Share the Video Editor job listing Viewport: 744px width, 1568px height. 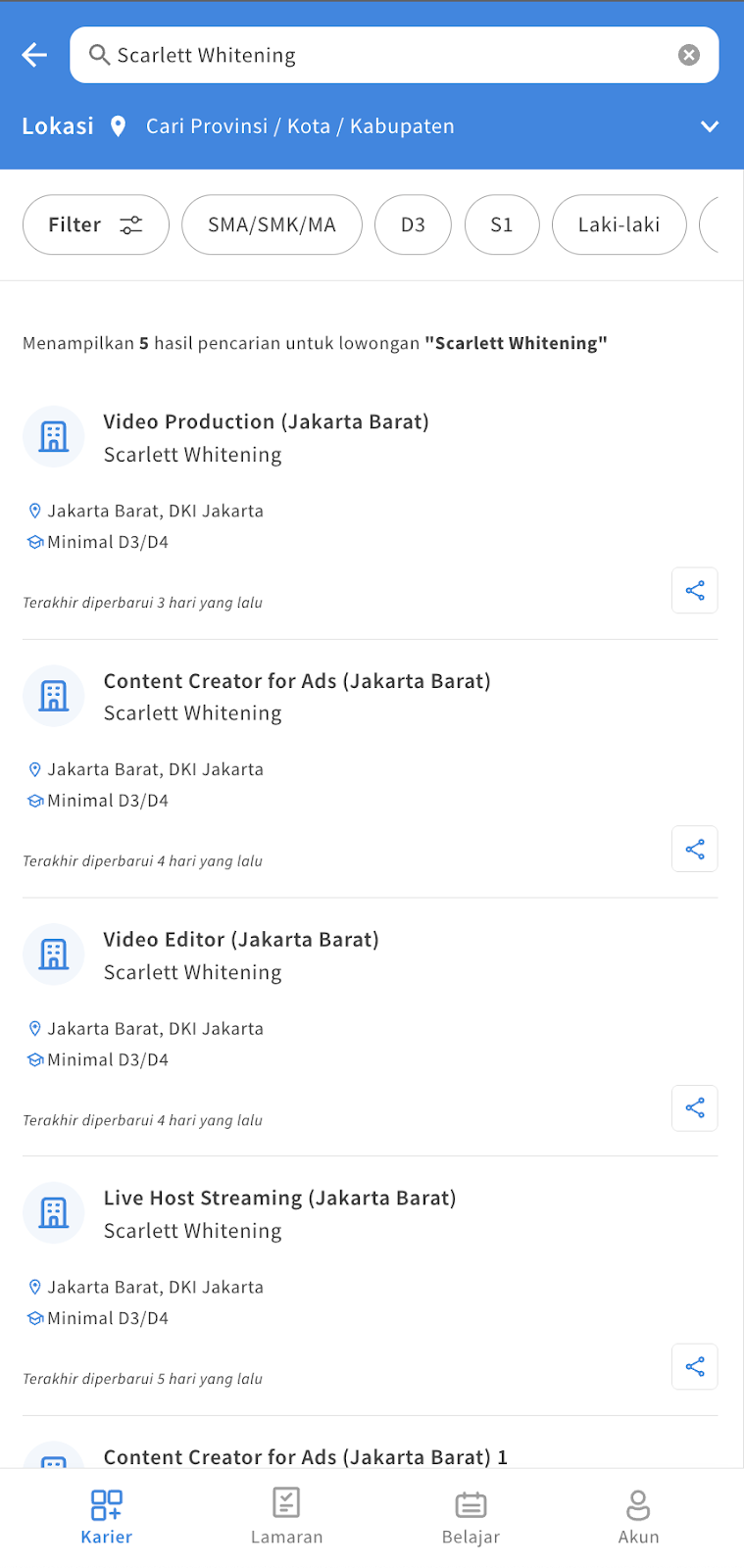pyautogui.click(x=695, y=1108)
